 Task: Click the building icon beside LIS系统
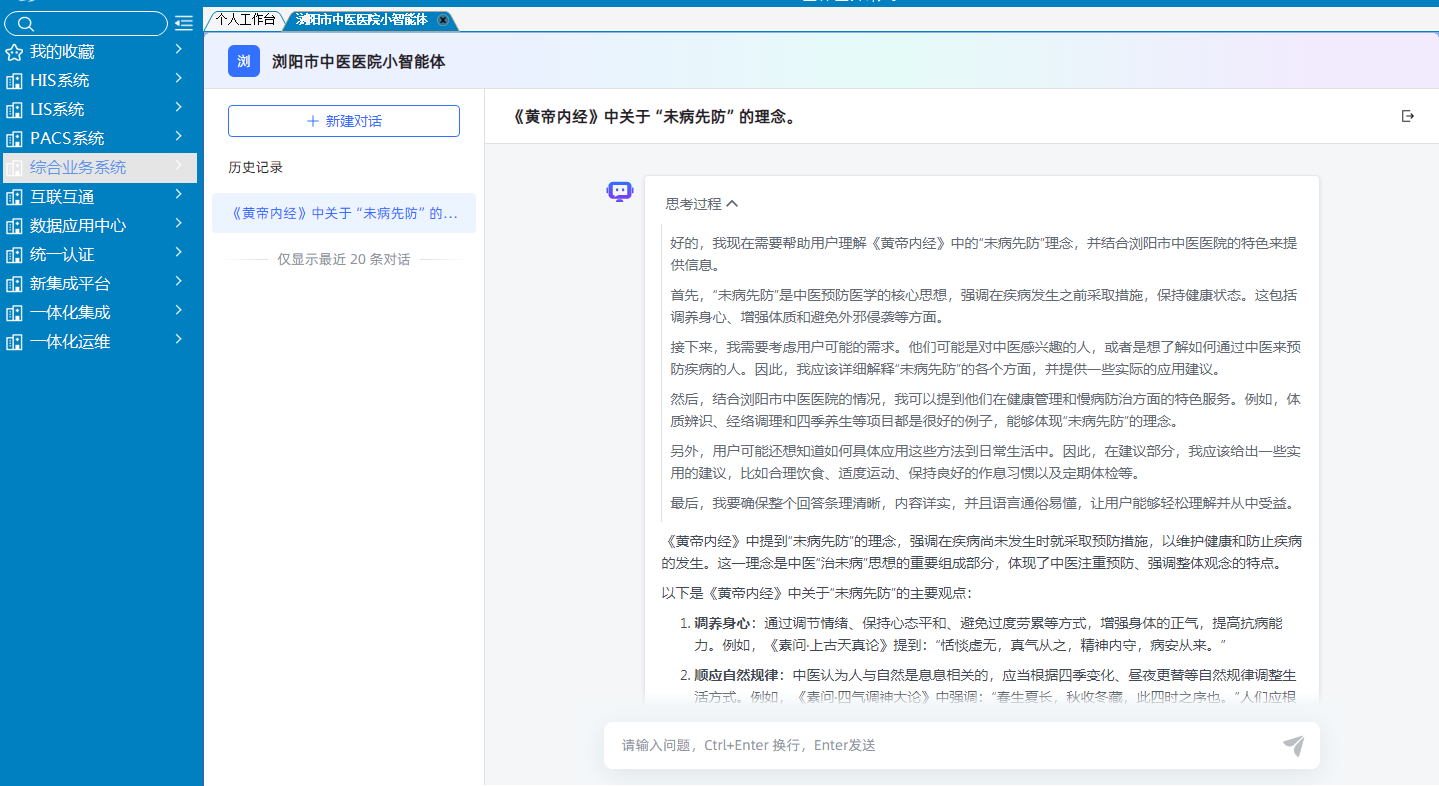[x=14, y=110]
